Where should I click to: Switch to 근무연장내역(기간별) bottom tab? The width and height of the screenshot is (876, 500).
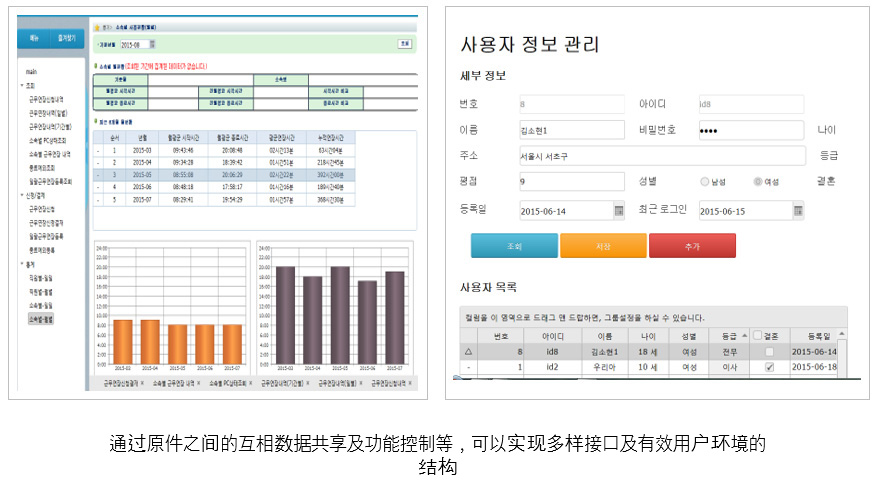click(283, 383)
